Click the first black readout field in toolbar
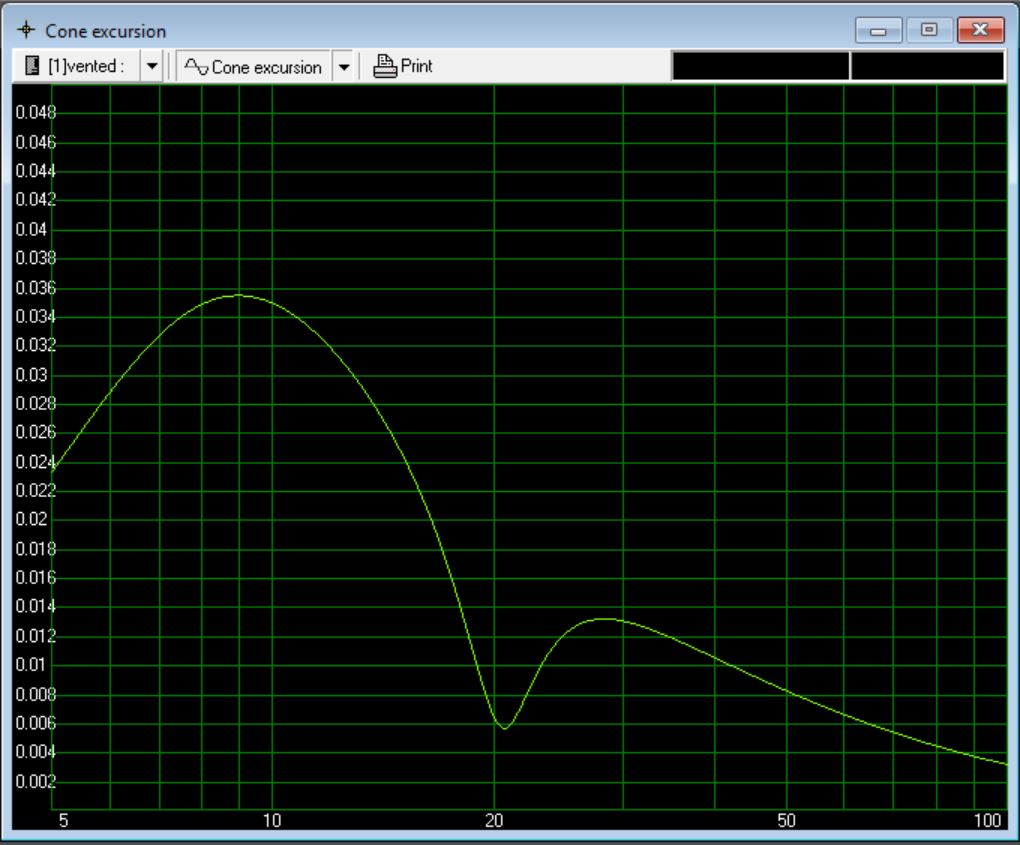This screenshot has height=845, width=1020. 760,66
